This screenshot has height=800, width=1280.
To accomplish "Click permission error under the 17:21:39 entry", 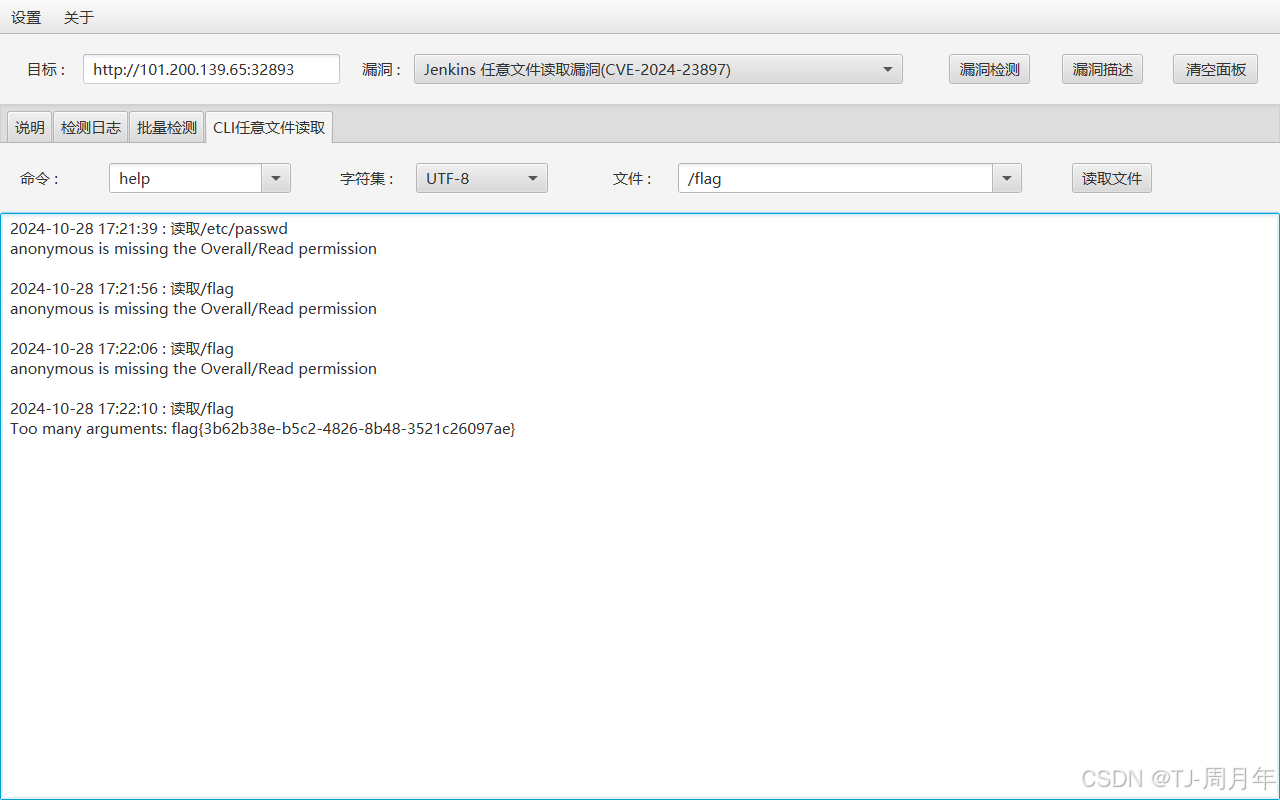I will click(193, 248).
